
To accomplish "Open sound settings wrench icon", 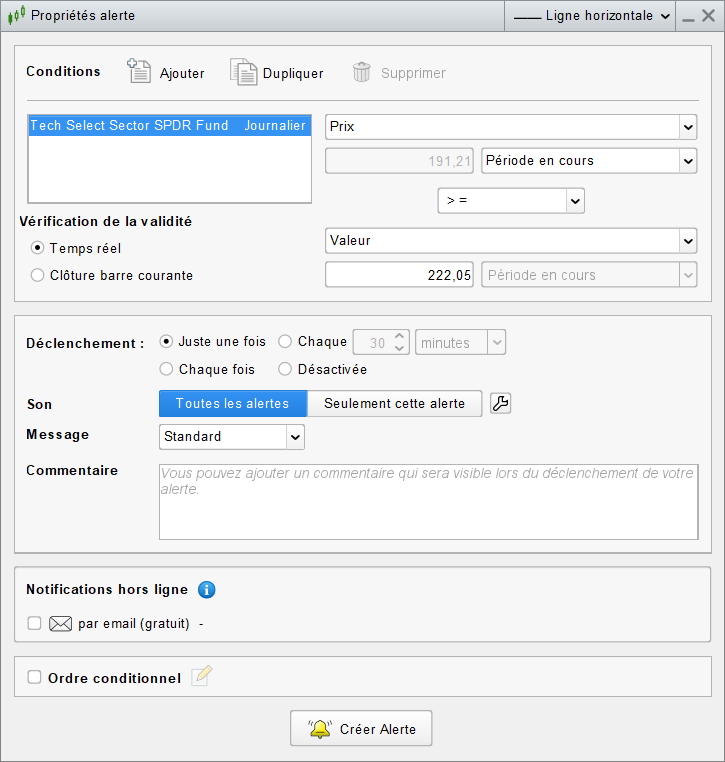I will (501, 403).
